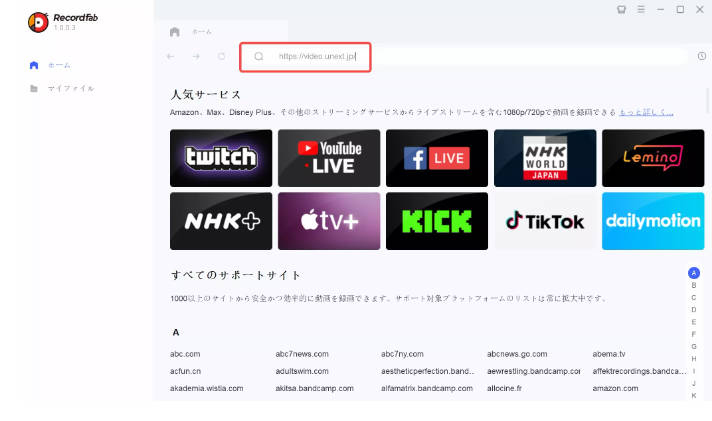Open allocine.fr site link
Image resolution: width=712 pixels, height=421 pixels.
tap(504, 388)
